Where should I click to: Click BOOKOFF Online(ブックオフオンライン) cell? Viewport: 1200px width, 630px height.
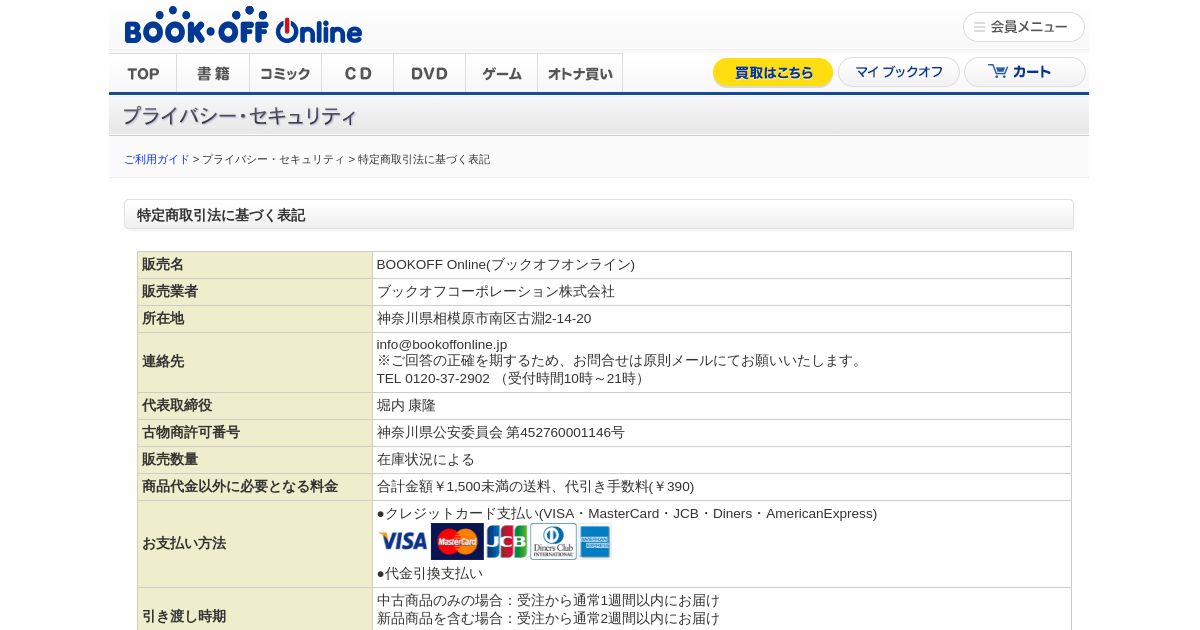tap(722, 265)
